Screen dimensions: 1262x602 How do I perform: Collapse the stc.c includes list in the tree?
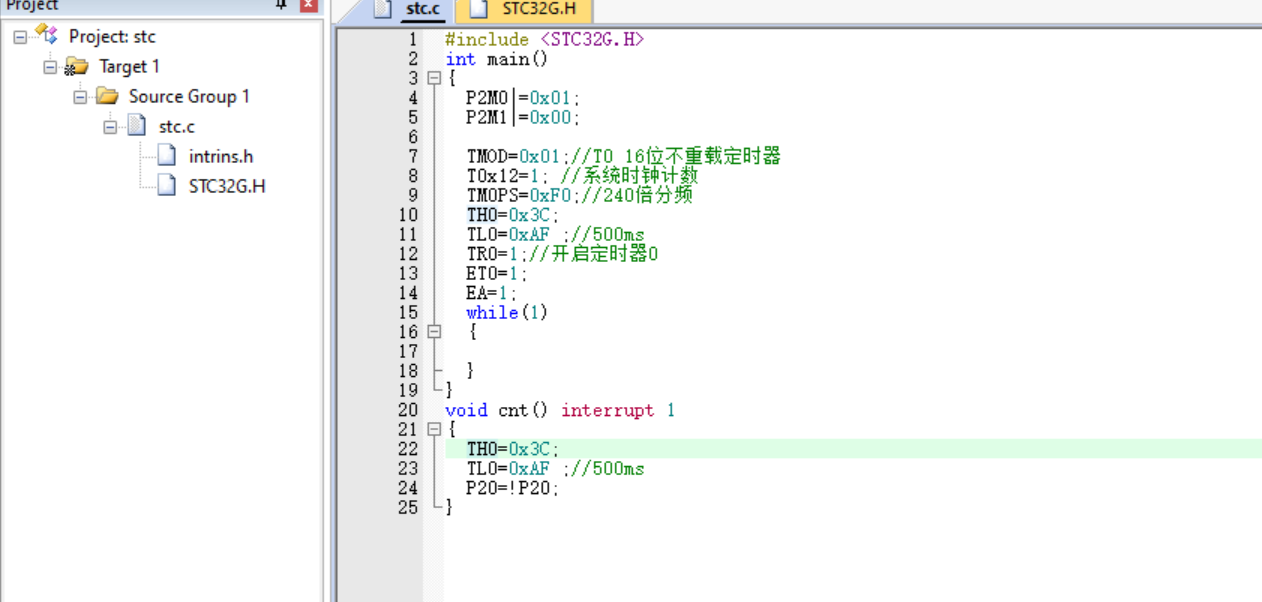[110, 127]
